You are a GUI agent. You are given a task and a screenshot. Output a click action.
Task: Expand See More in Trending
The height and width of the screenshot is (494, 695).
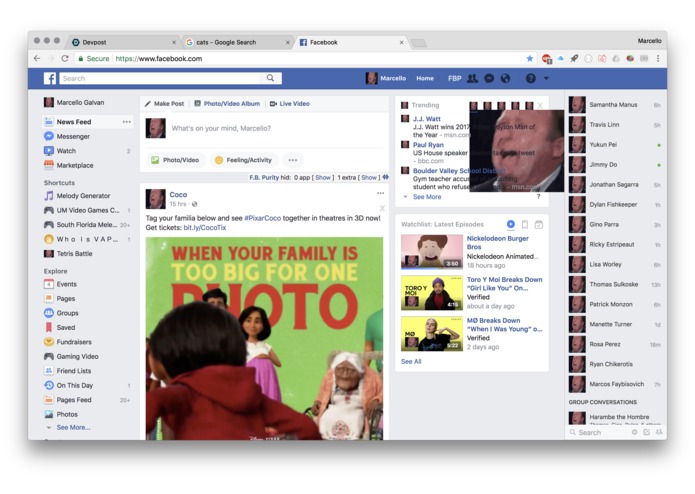coord(427,197)
